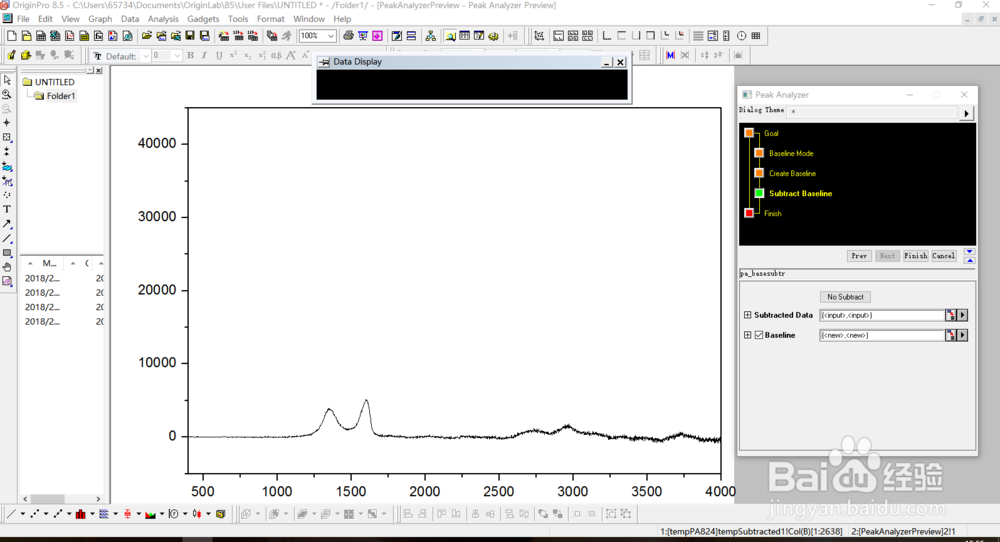Screen dimensions: 1000x542
Task: Click the Line plot icon in bottom toolbar
Action: point(11,514)
